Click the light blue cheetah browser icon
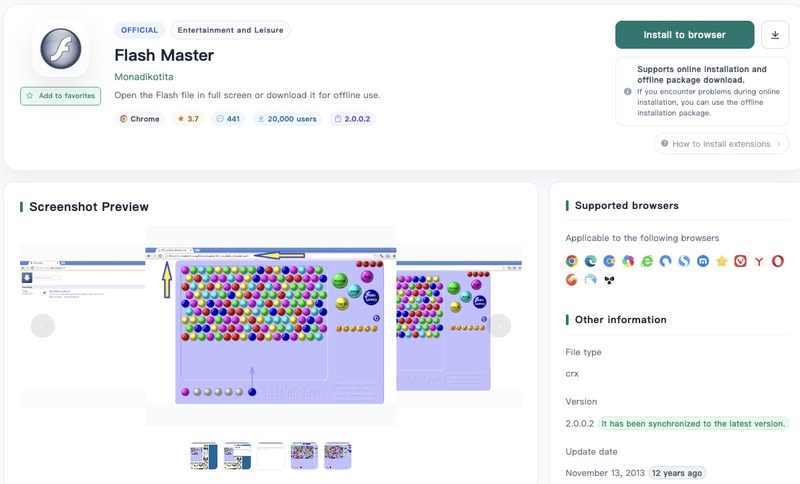This screenshot has height=484, width=800. [591, 279]
